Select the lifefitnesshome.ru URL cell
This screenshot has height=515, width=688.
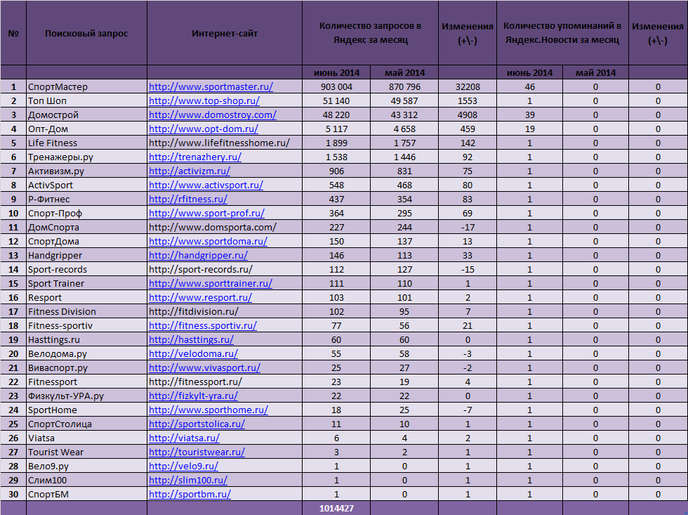click(x=225, y=143)
